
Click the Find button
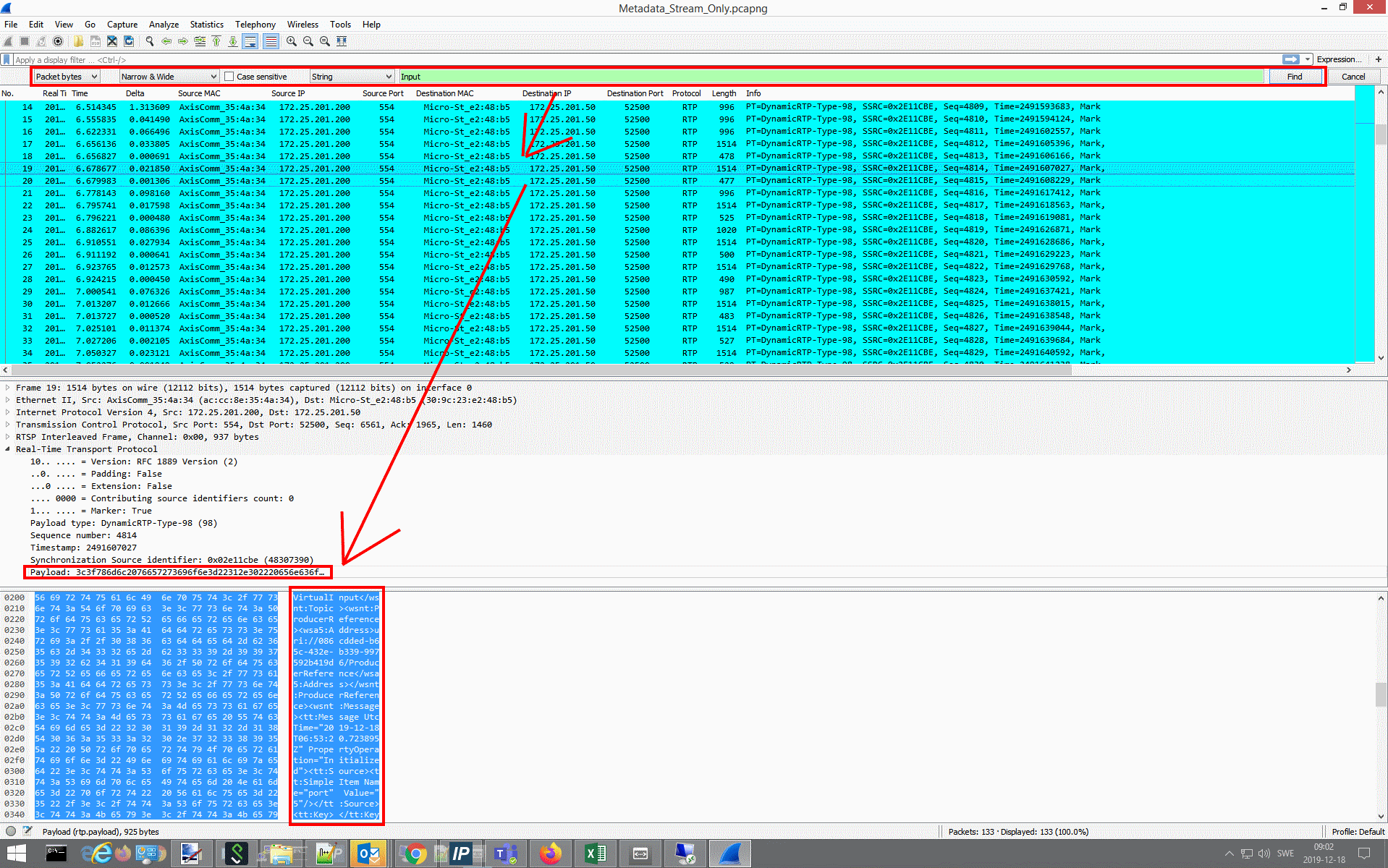point(1295,77)
